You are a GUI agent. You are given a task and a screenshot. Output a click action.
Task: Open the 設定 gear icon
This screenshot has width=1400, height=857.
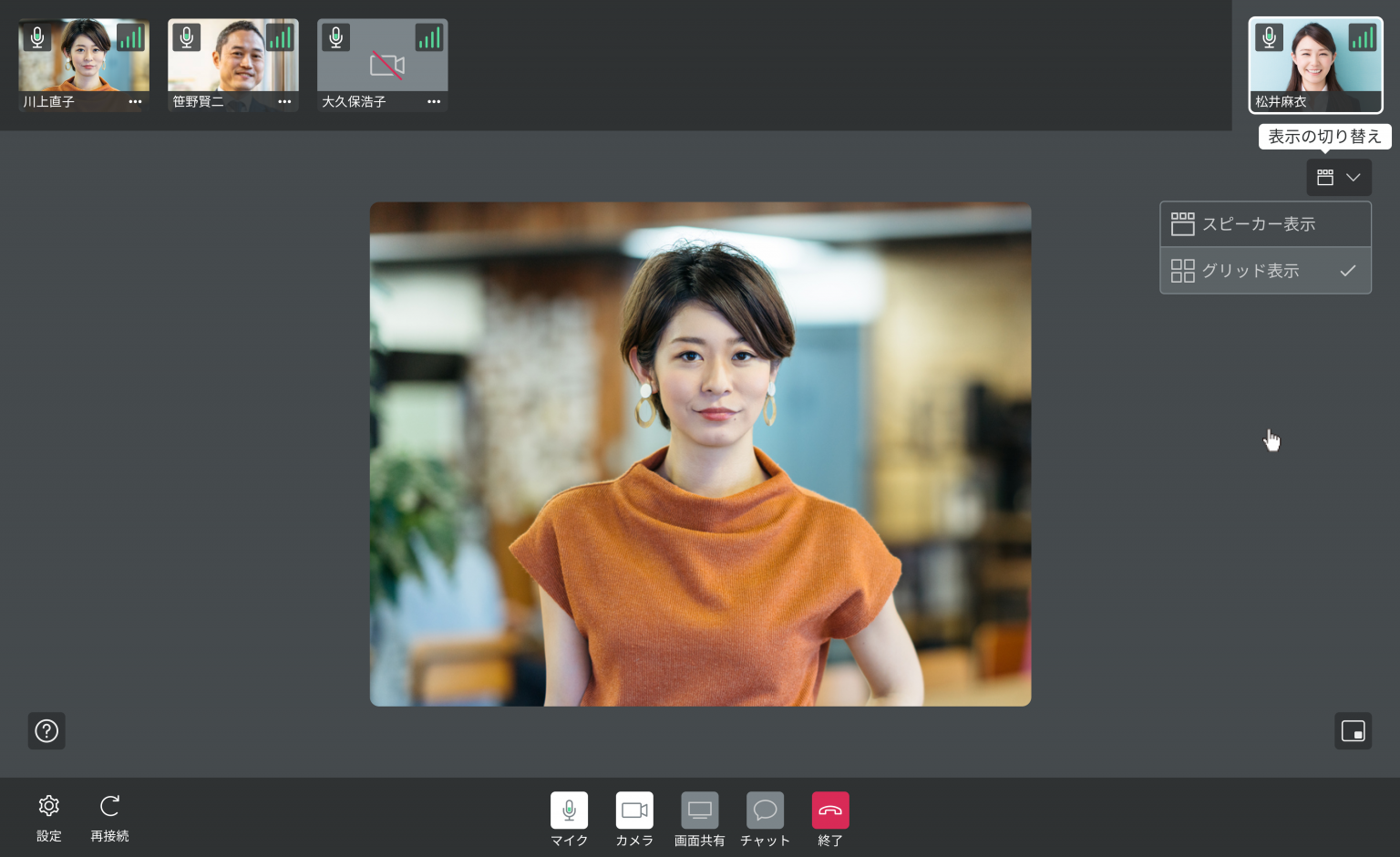click(x=48, y=806)
